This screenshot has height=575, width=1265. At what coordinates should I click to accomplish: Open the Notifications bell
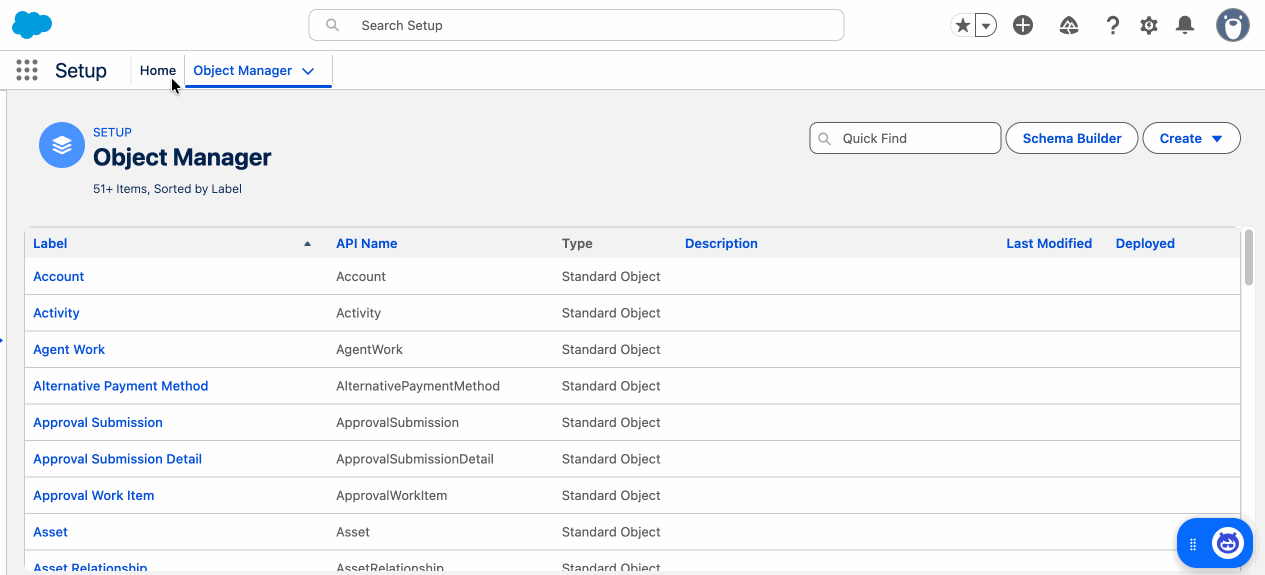pyautogui.click(x=1185, y=25)
